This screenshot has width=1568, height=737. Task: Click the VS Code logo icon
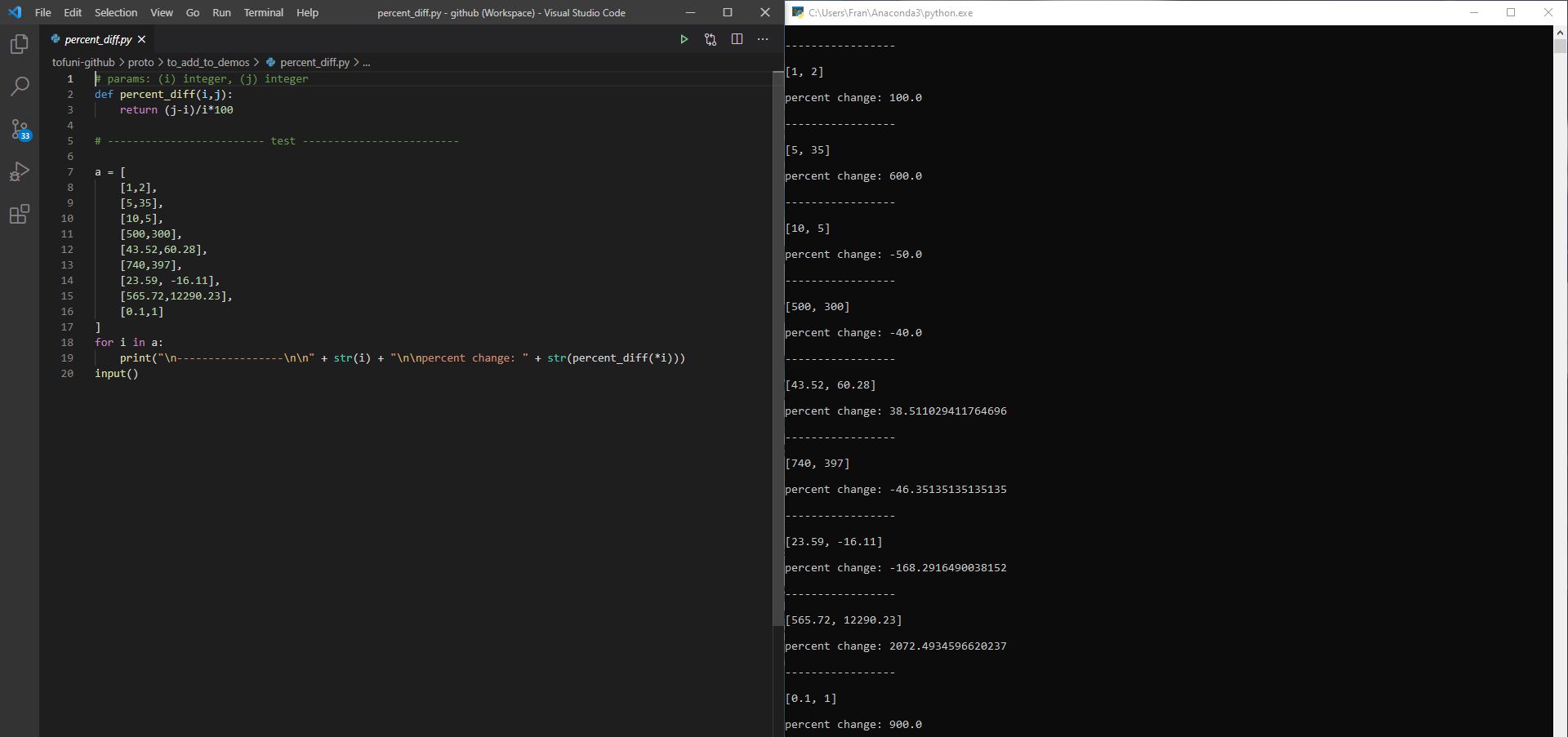pos(15,12)
